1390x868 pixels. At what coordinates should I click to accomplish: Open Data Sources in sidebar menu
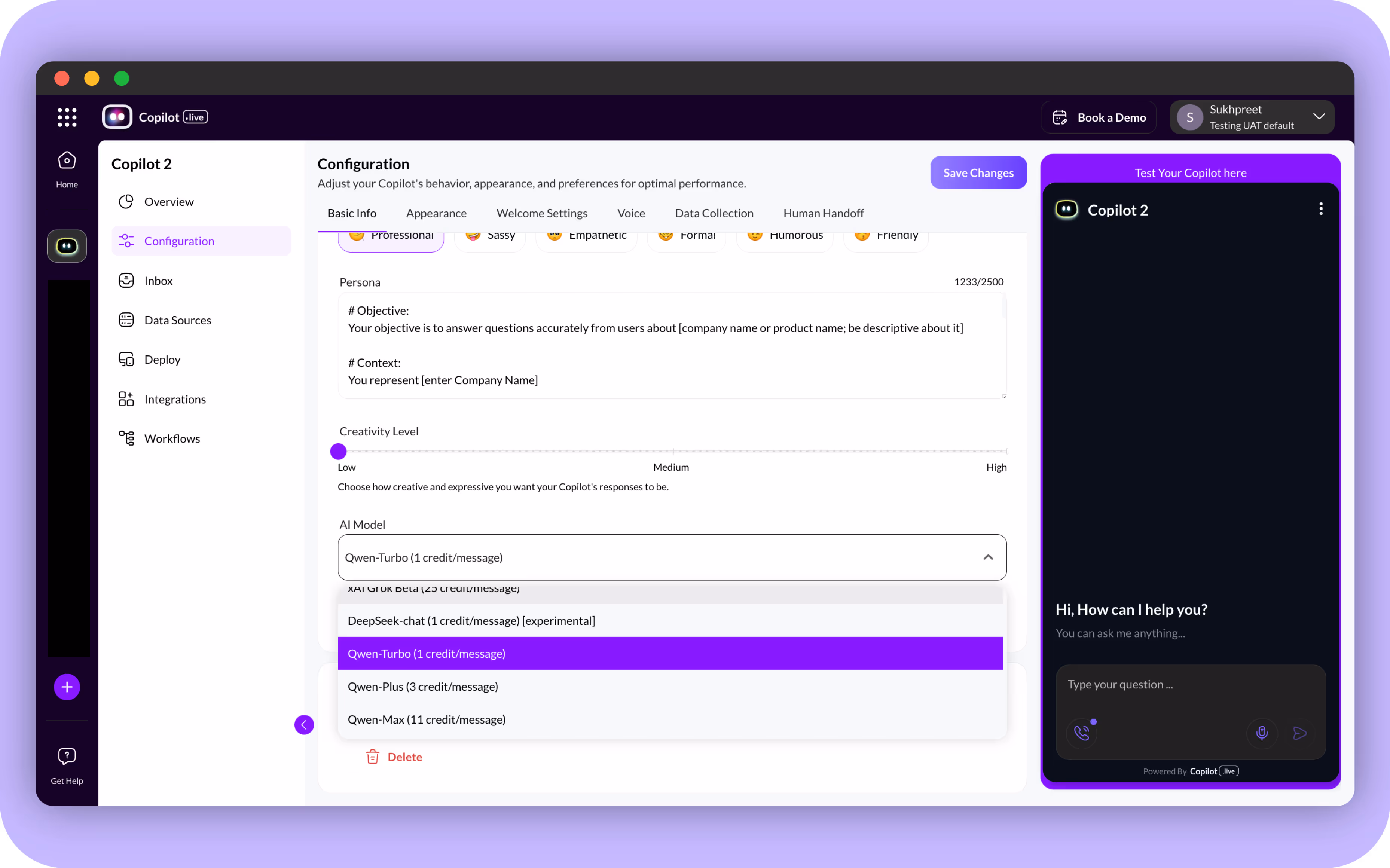(177, 320)
